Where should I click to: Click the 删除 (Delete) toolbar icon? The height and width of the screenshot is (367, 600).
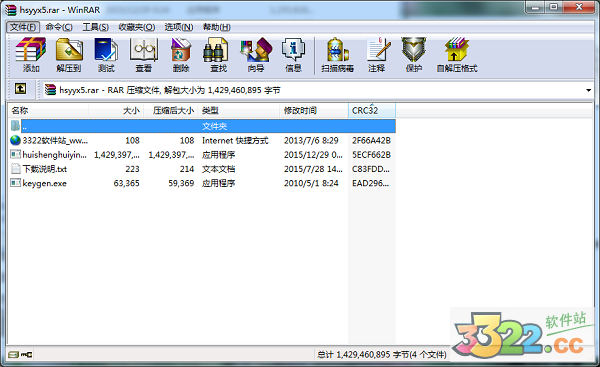point(181,50)
